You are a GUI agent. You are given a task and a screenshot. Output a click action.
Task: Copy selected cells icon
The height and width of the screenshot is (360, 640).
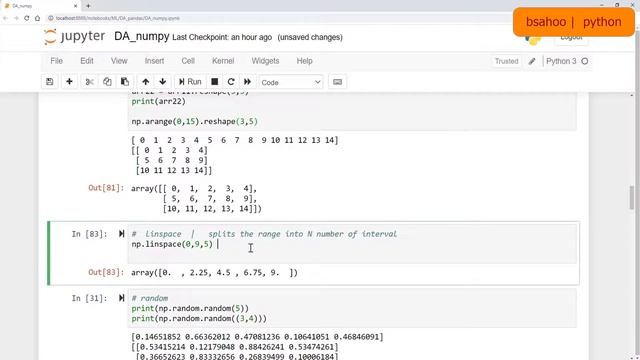click(x=107, y=82)
